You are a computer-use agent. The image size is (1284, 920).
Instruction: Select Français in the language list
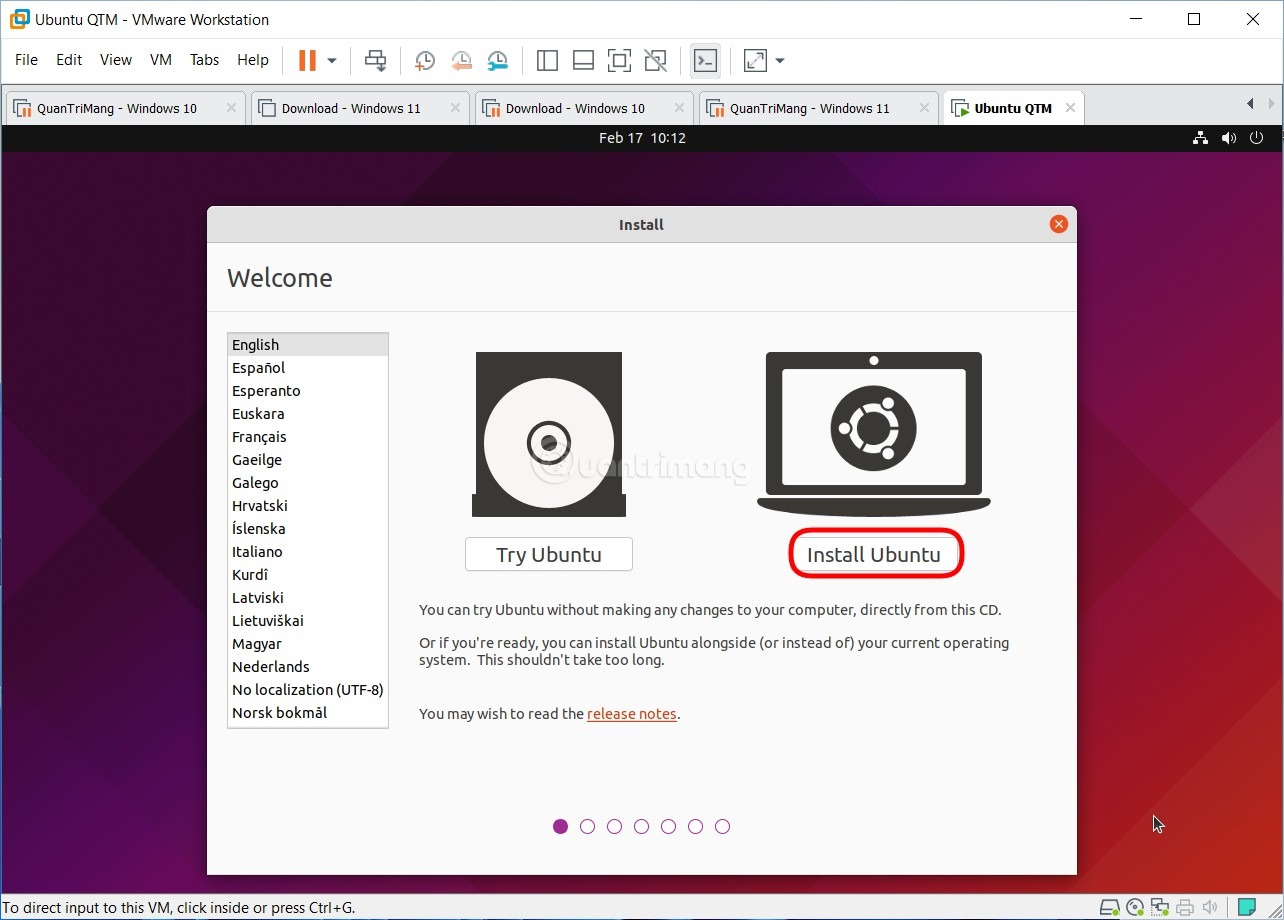(x=307, y=437)
